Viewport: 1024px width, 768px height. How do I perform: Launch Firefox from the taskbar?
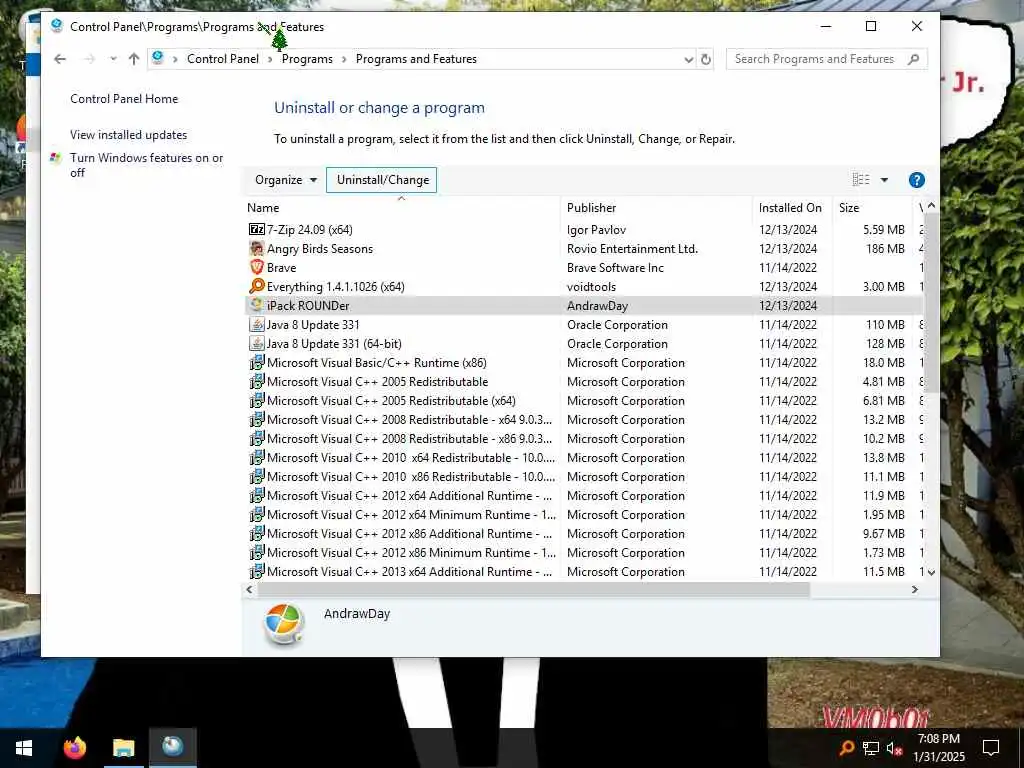tap(74, 747)
